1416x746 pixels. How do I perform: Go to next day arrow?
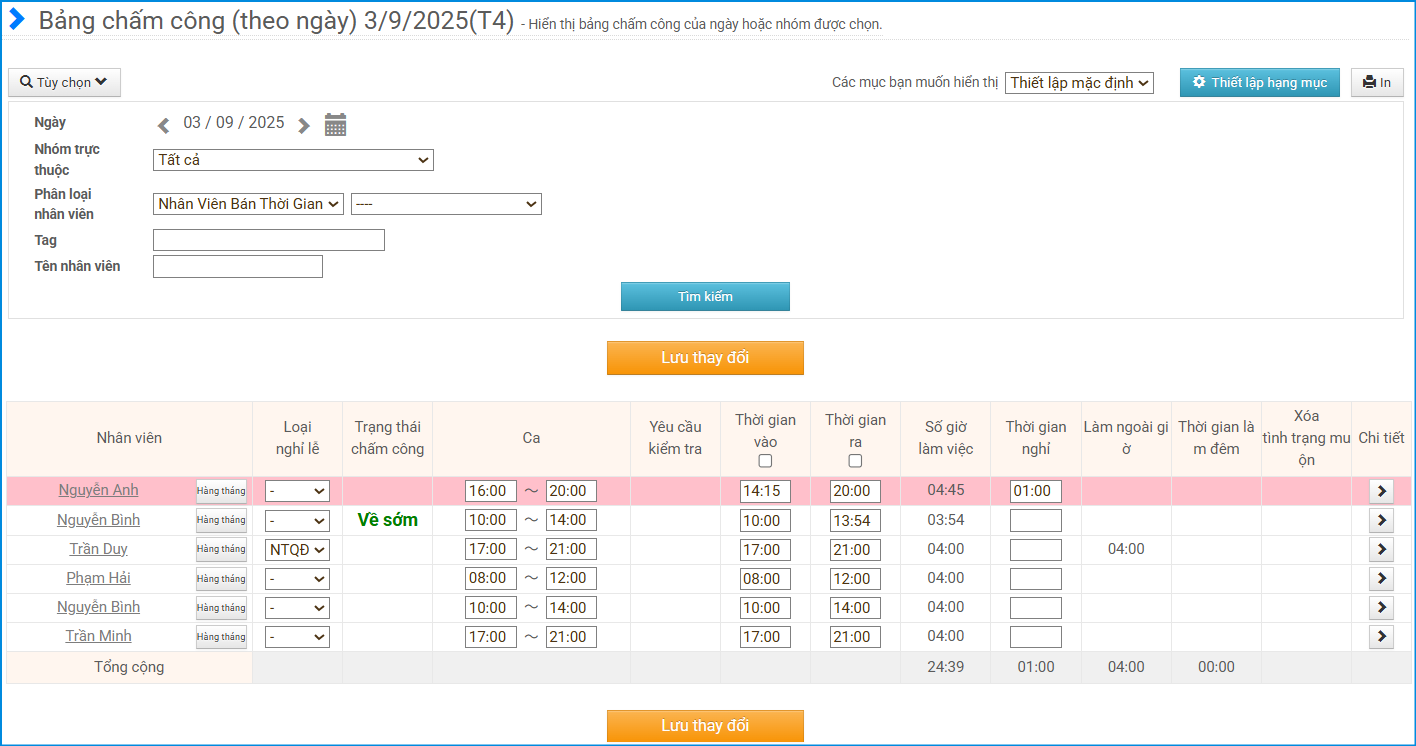click(304, 125)
